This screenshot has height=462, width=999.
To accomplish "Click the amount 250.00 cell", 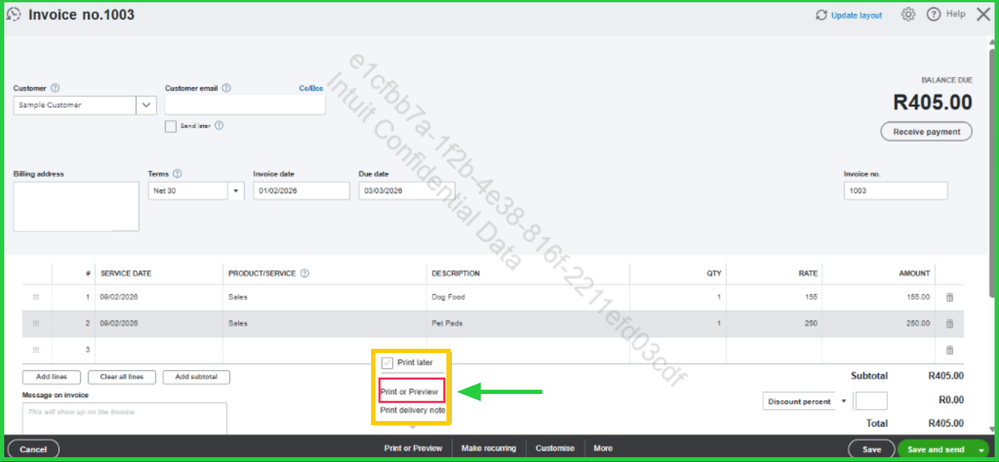I will (x=878, y=324).
